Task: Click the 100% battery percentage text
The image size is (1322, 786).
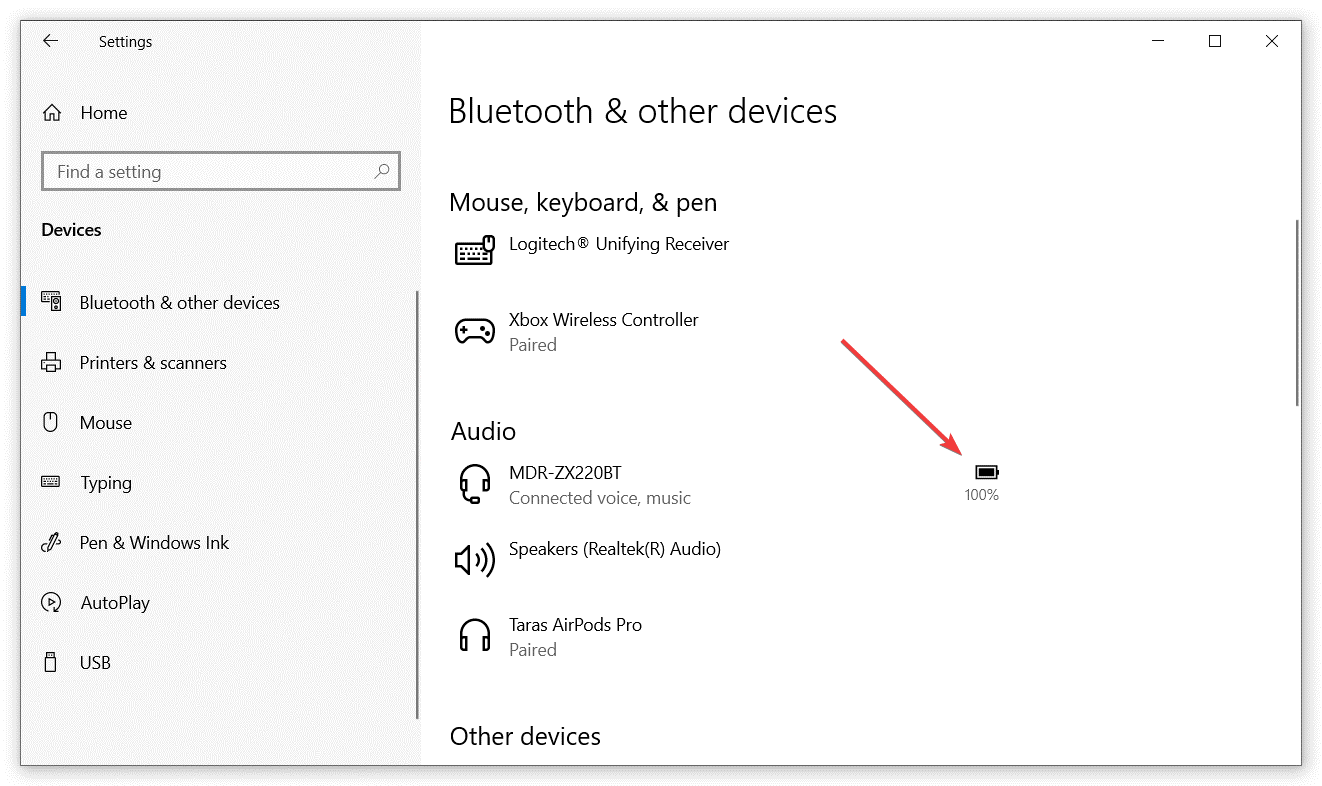Action: pyautogui.click(x=982, y=495)
